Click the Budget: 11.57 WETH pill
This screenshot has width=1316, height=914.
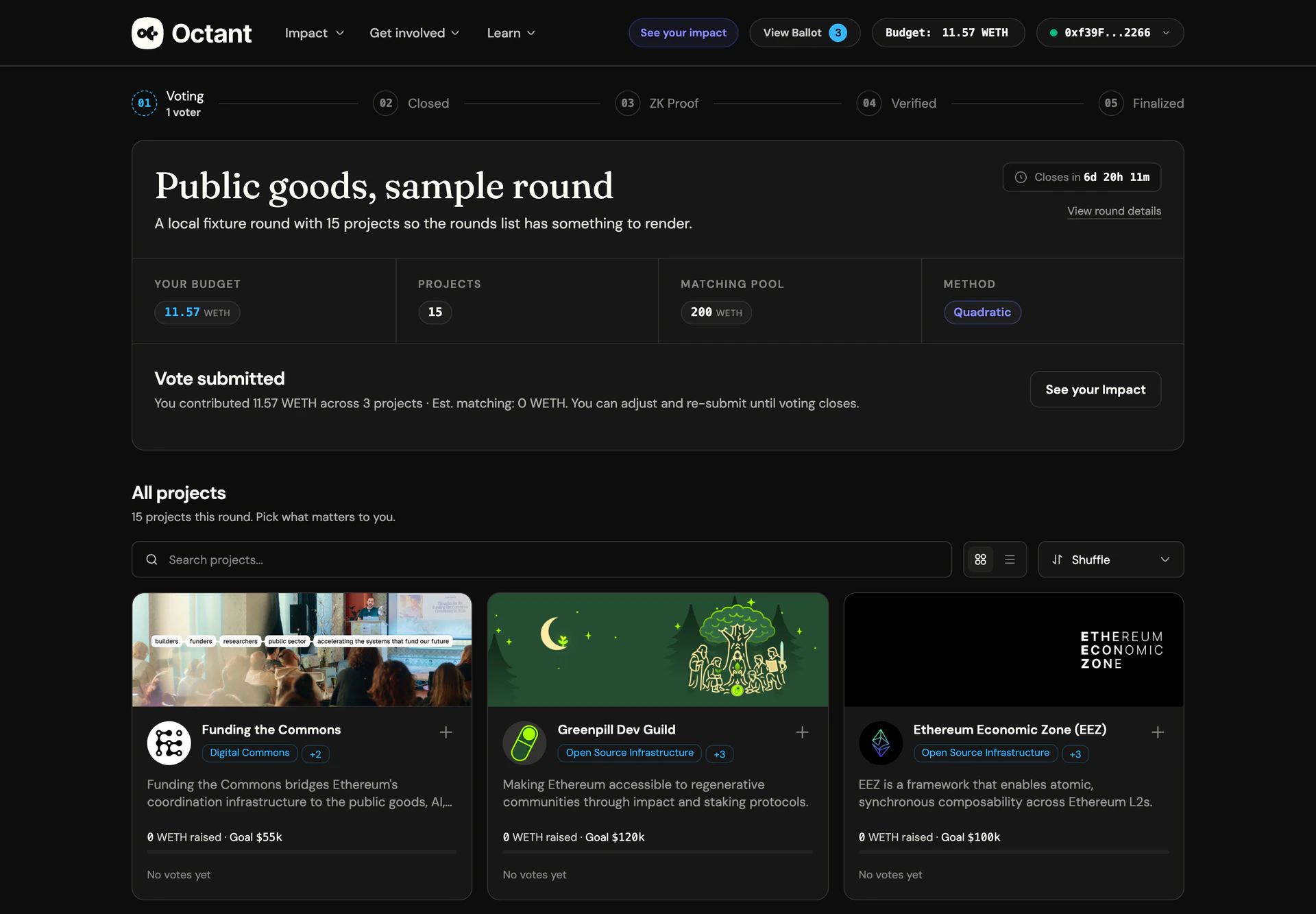point(948,33)
